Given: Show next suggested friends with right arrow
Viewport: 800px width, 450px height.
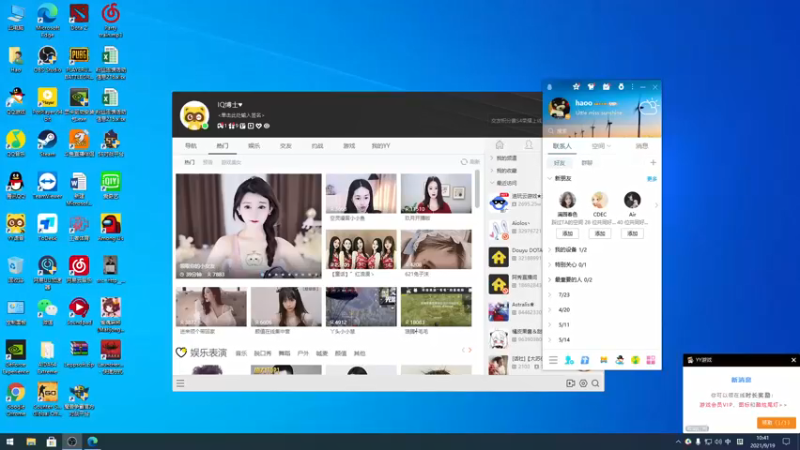Looking at the screenshot, I should click(656, 205).
